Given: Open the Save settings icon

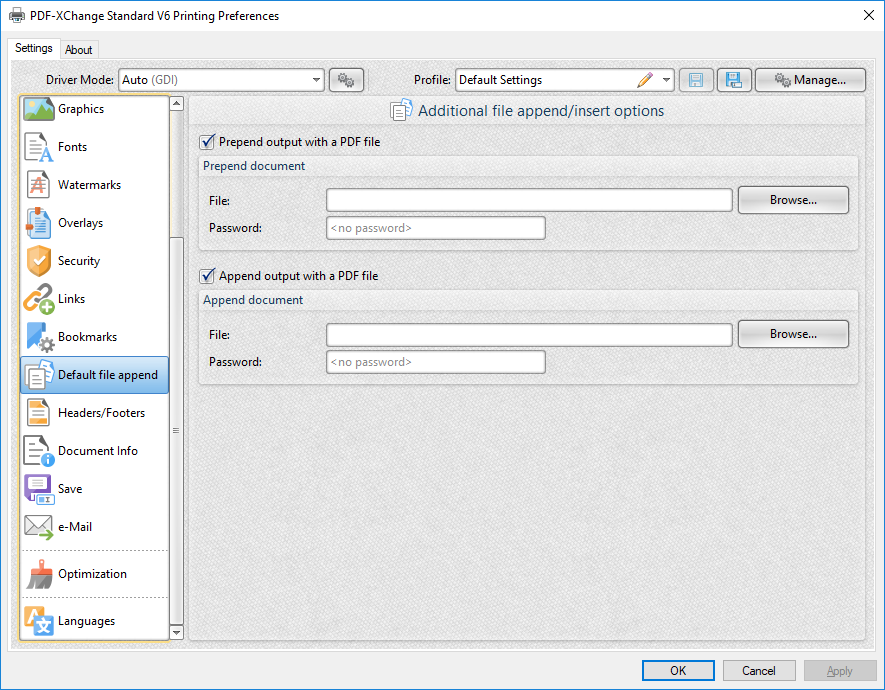Looking at the screenshot, I should coord(38,489).
